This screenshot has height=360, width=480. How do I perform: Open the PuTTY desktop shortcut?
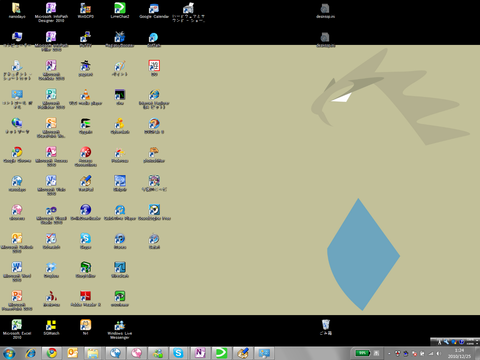(x=85, y=39)
